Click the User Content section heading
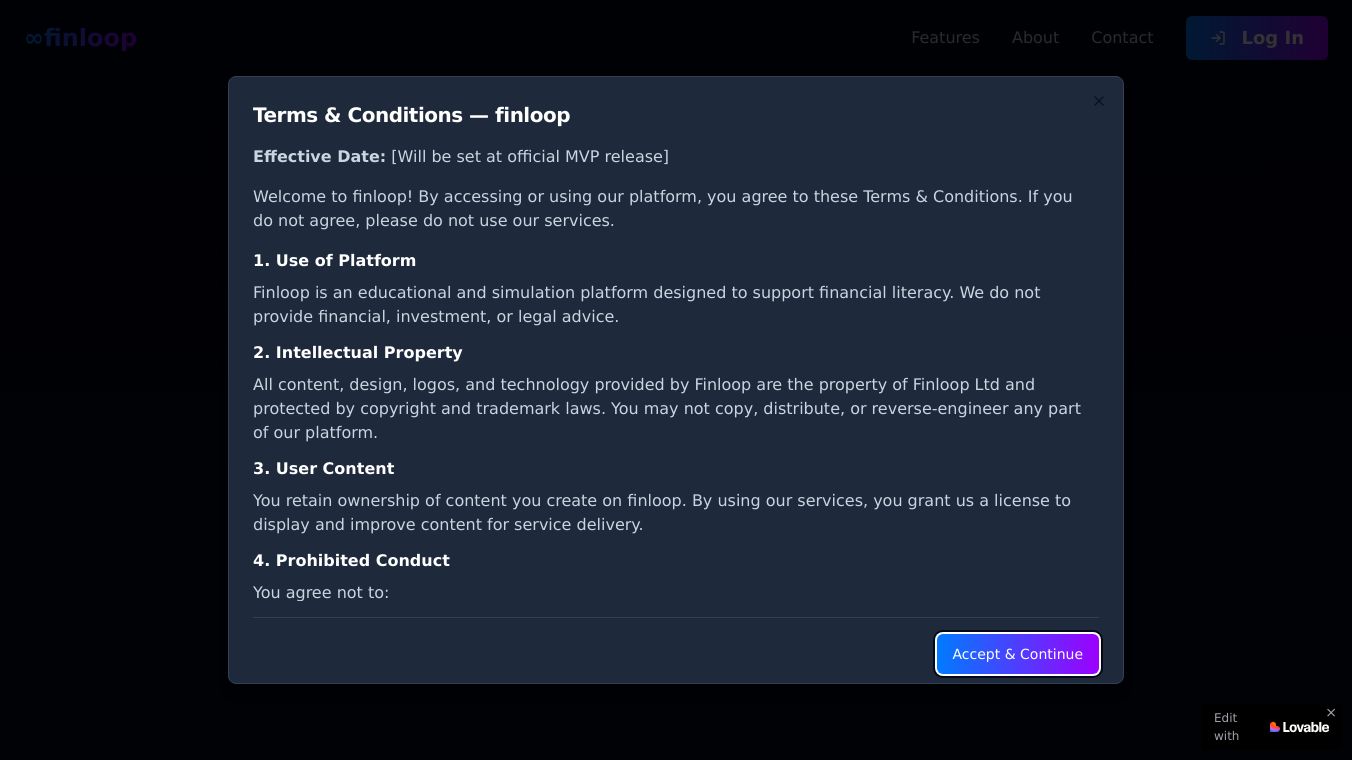 coord(323,468)
